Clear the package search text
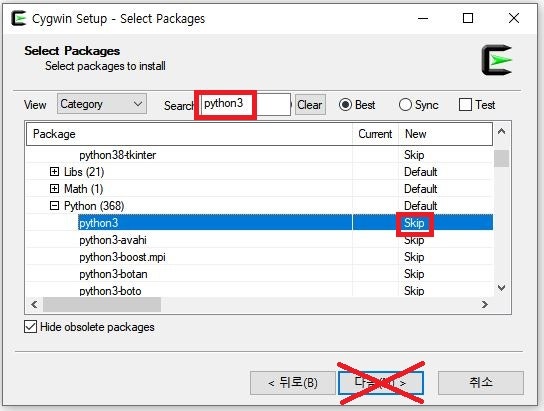This screenshot has width=544, height=411. tap(310, 105)
